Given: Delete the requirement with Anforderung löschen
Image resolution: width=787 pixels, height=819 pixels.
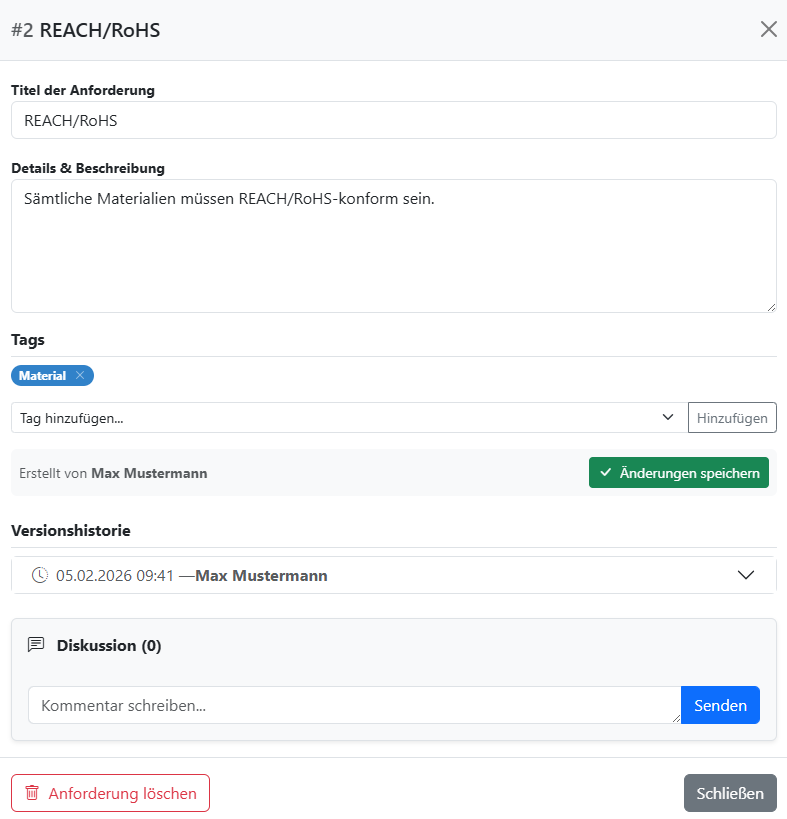Looking at the screenshot, I should [x=110, y=793].
